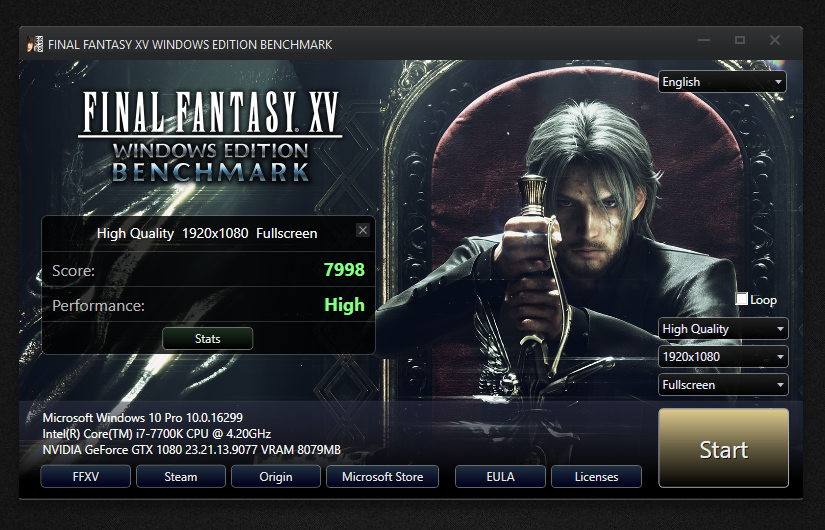Start the benchmark run
The width and height of the screenshot is (825, 530).
pos(723,448)
